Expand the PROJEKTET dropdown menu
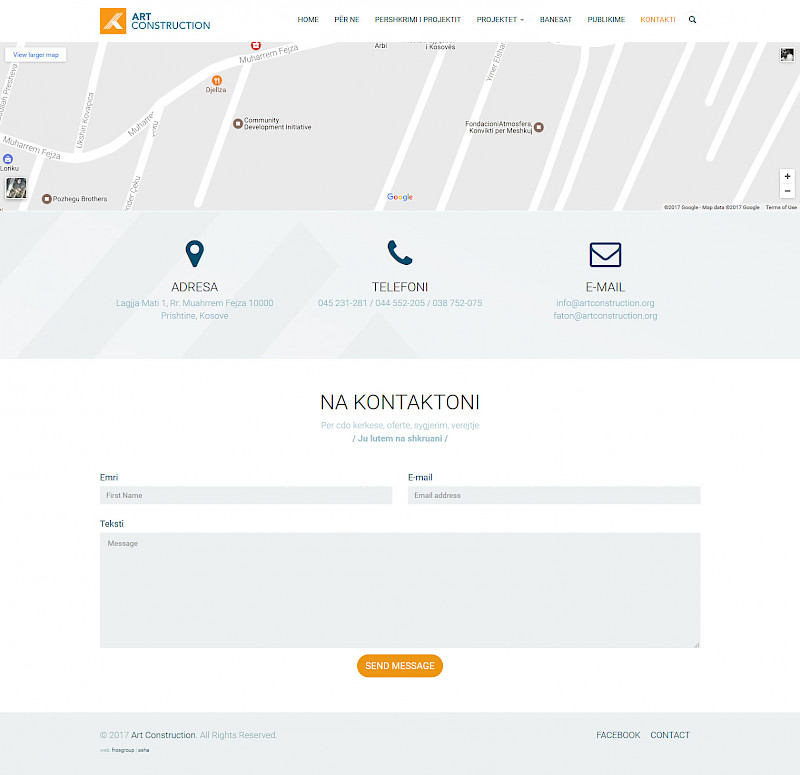 click(500, 19)
